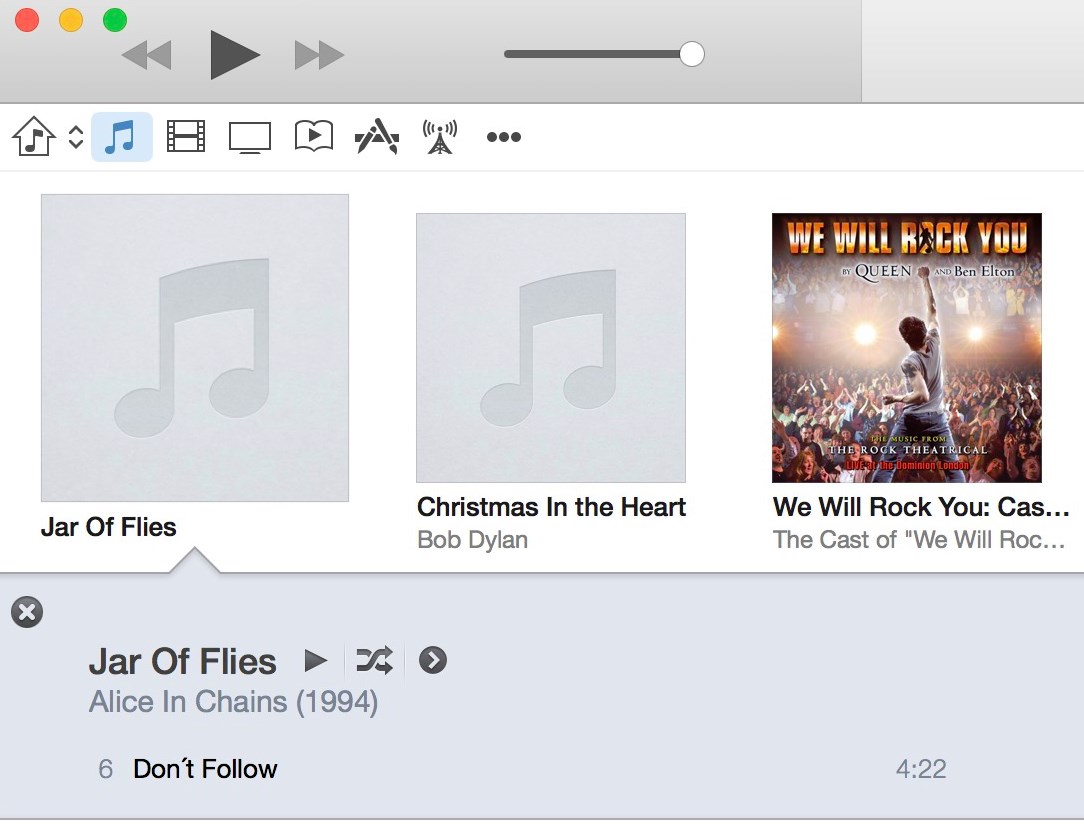Skip back with the rewind button

tap(147, 55)
